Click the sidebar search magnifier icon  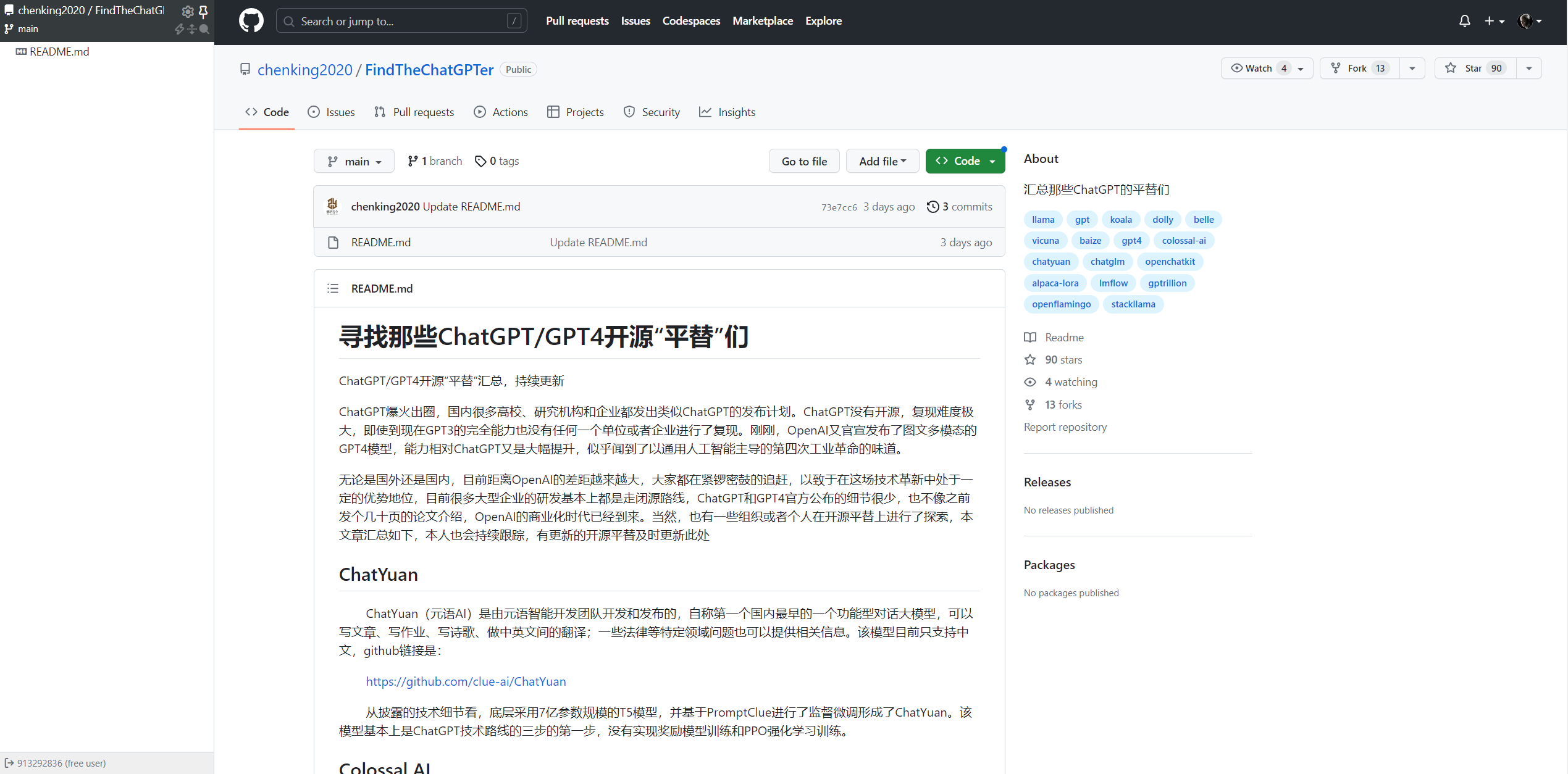click(x=204, y=29)
